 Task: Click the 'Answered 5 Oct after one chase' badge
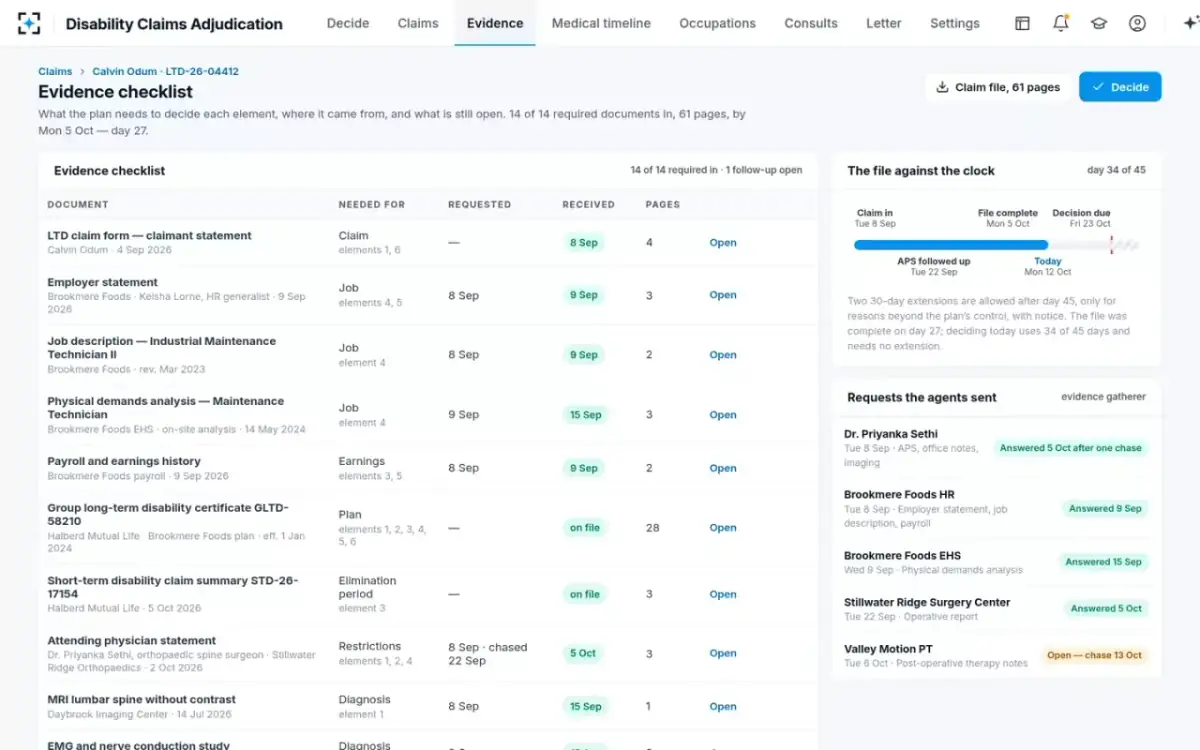pyautogui.click(x=1070, y=448)
